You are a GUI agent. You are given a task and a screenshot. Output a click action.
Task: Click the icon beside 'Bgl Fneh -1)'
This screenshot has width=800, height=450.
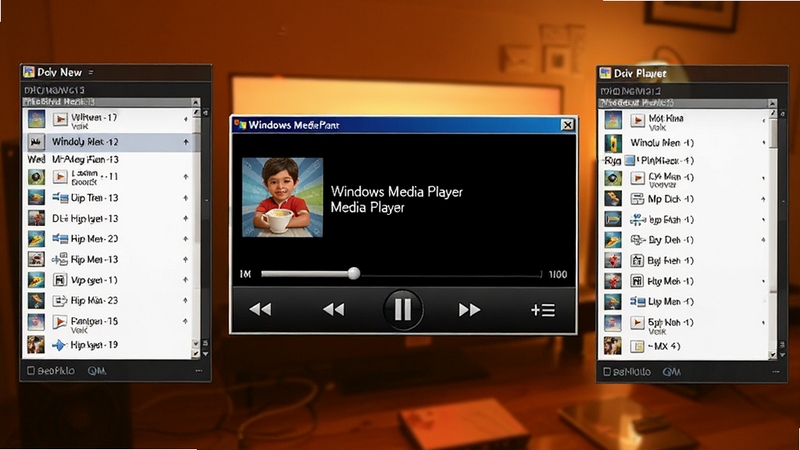coord(637,261)
